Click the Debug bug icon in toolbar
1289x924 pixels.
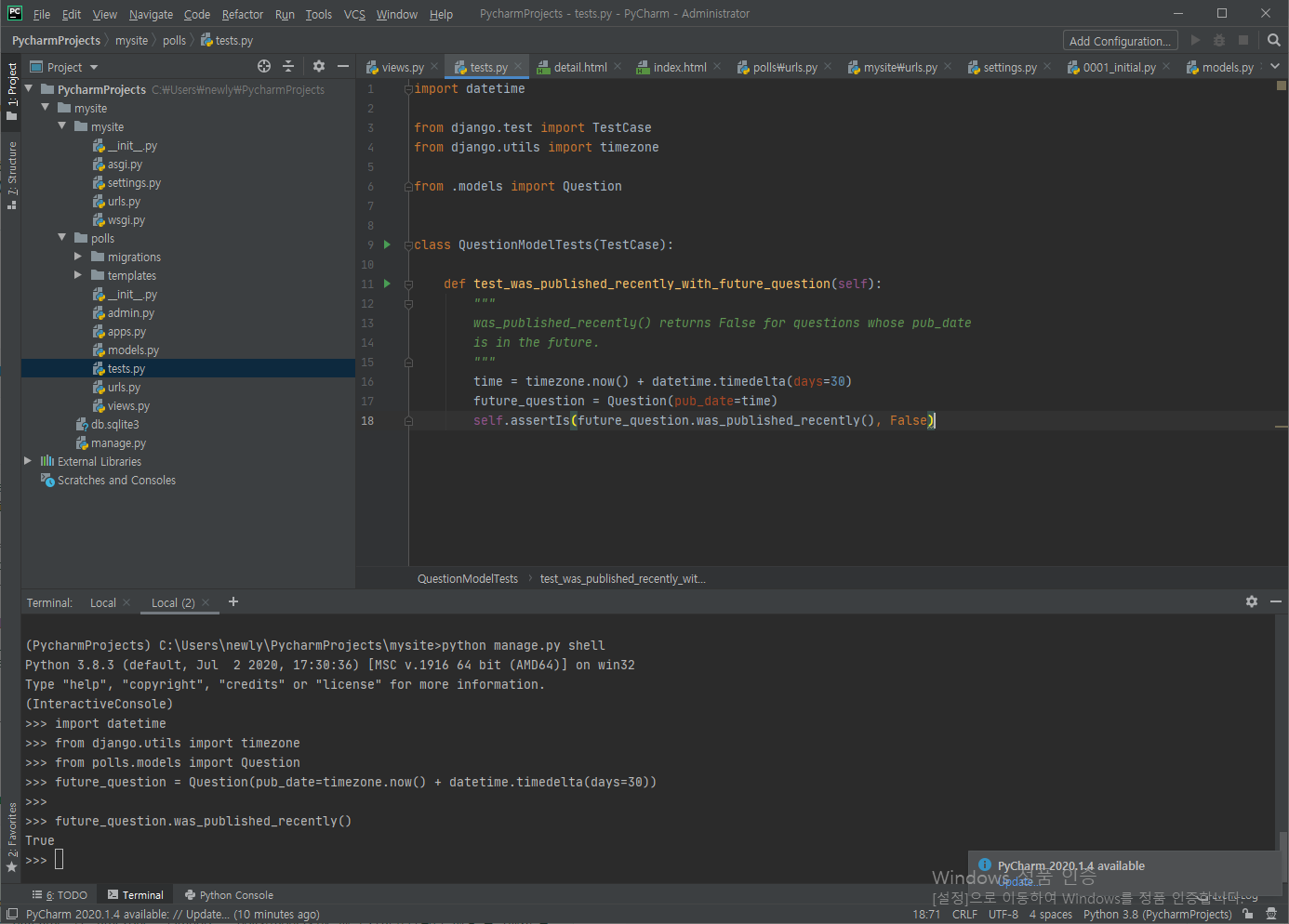click(1219, 40)
